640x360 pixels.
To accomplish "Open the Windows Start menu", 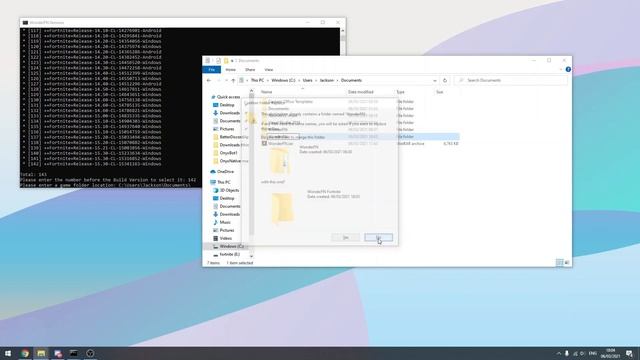I will [8, 353].
